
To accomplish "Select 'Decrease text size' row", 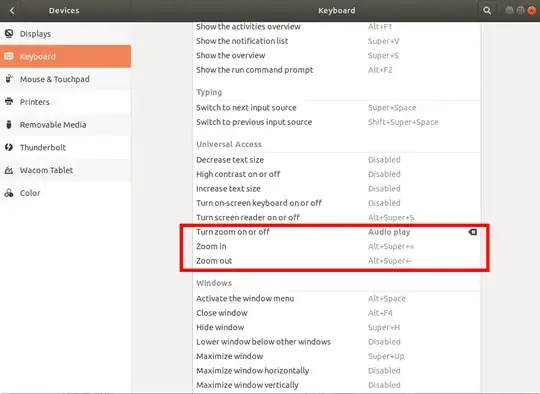I will coord(336,160).
